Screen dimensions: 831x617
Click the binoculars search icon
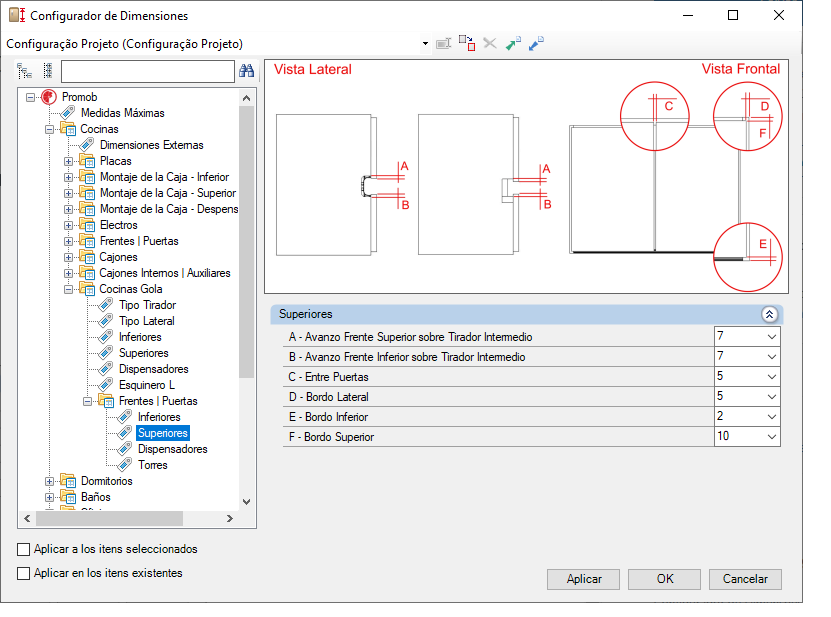[x=247, y=71]
